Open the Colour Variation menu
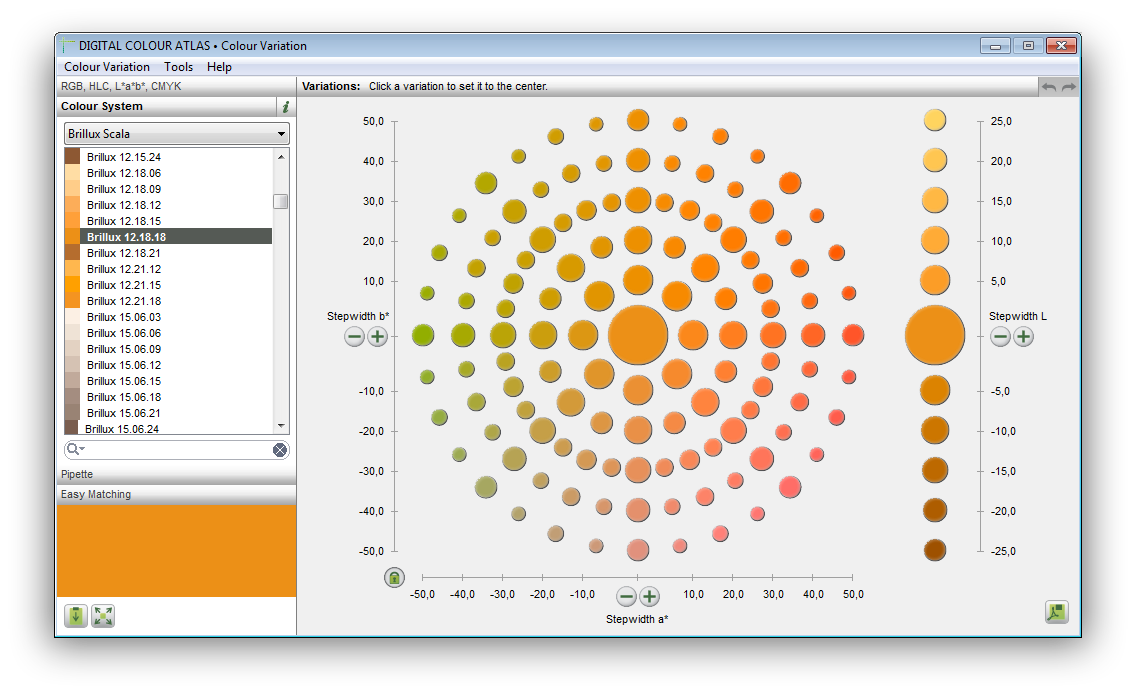Viewport: 1136px width, 694px height. [x=106, y=67]
